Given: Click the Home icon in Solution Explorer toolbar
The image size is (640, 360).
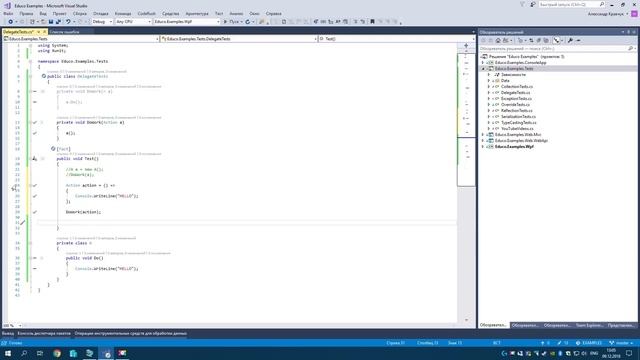Looking at the screenshot, I should coord(498,40).
